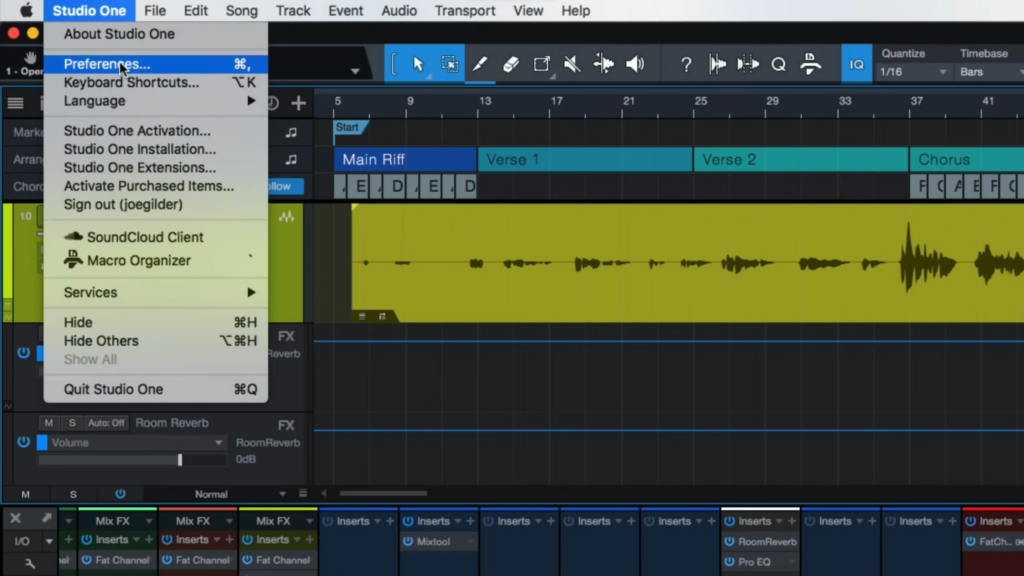Open the track list icon
Image resolution: width=1024 pixels, height=576 pixels.
tap(16, 103)
